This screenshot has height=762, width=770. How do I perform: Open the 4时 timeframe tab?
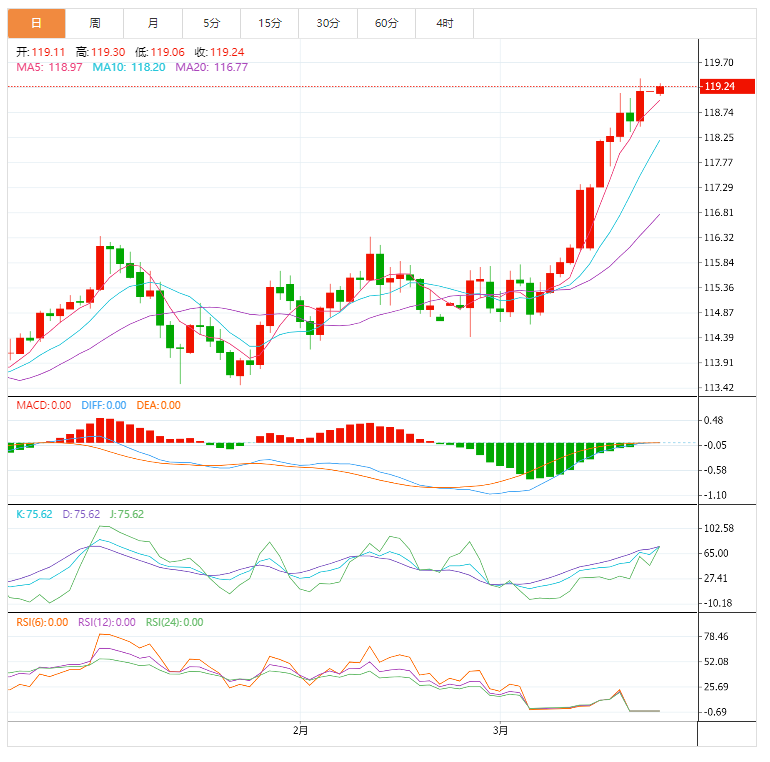pos(445,23)
